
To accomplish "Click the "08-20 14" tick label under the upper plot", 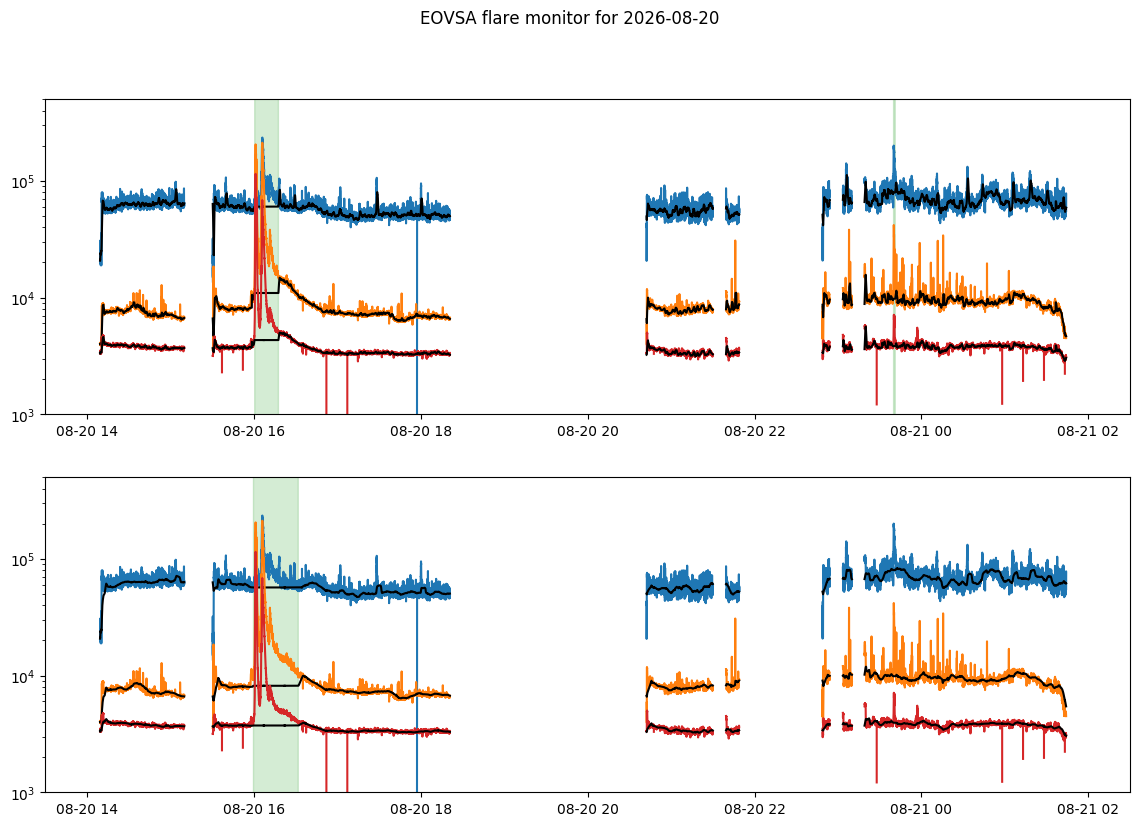I will tap(87, 431).
